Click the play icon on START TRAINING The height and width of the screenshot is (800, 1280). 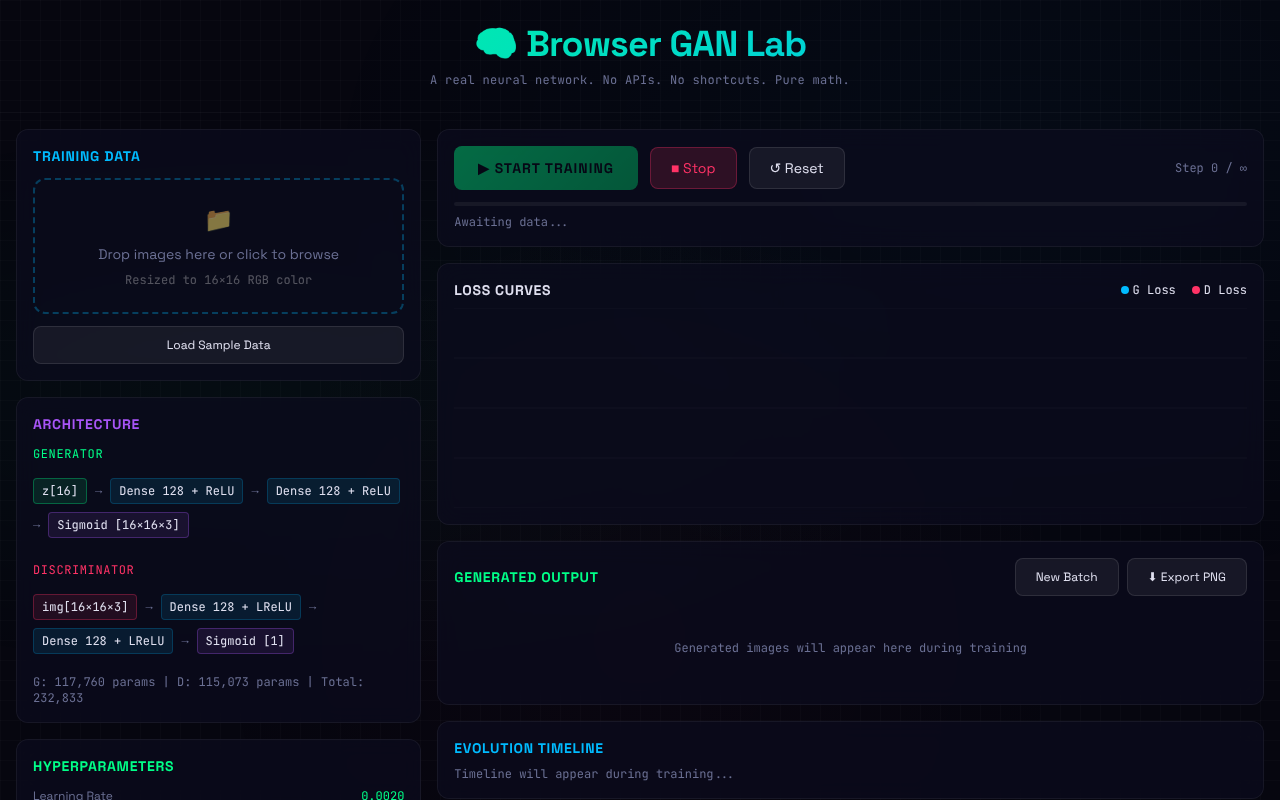(x=481, y=167)
